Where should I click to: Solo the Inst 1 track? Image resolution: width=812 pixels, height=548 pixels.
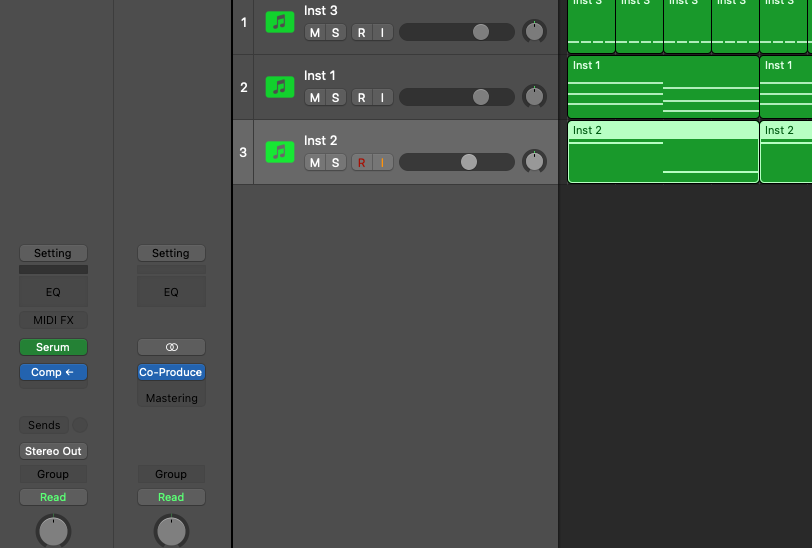pos(335,98)
